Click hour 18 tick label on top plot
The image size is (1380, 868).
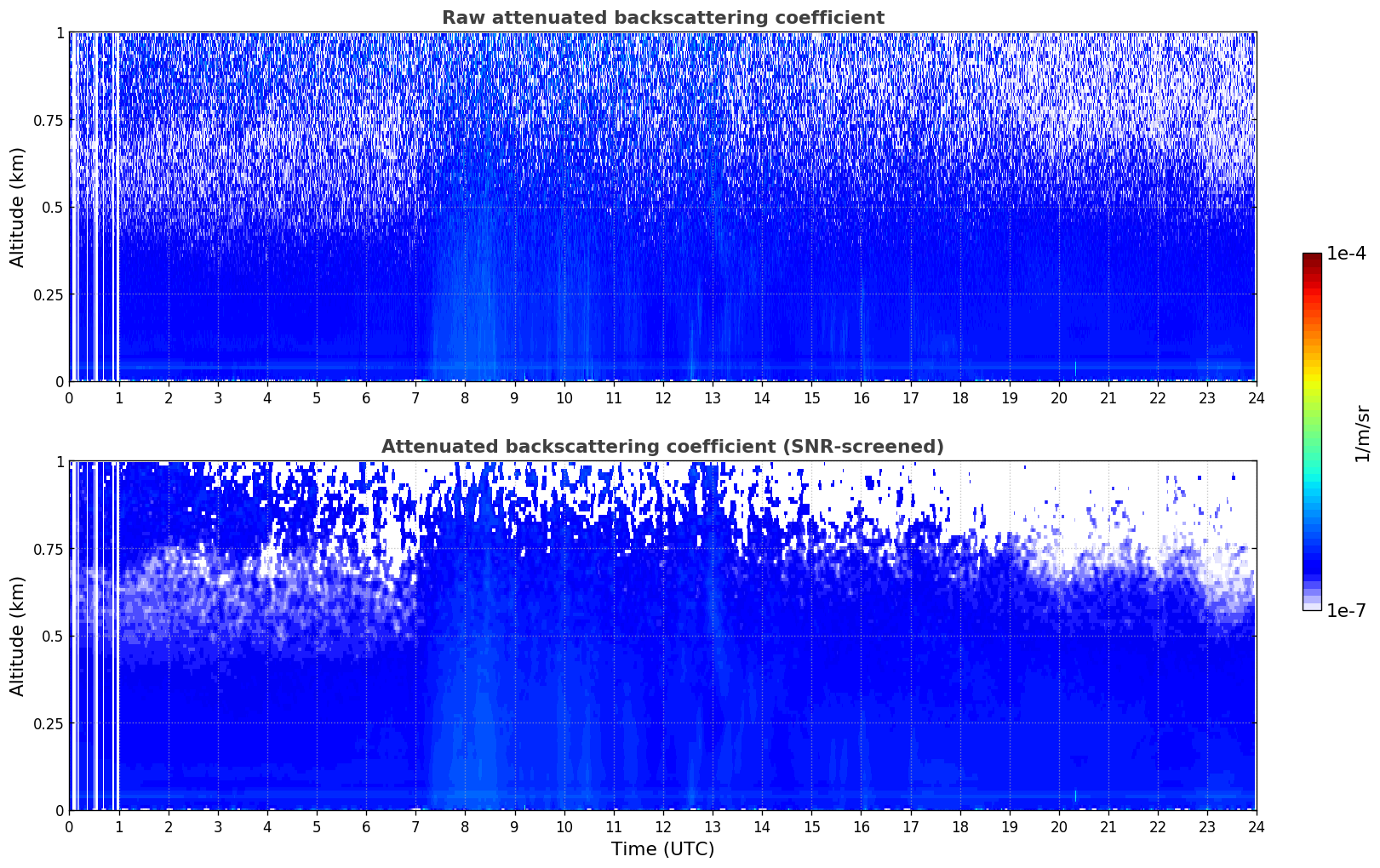[959, 397]
